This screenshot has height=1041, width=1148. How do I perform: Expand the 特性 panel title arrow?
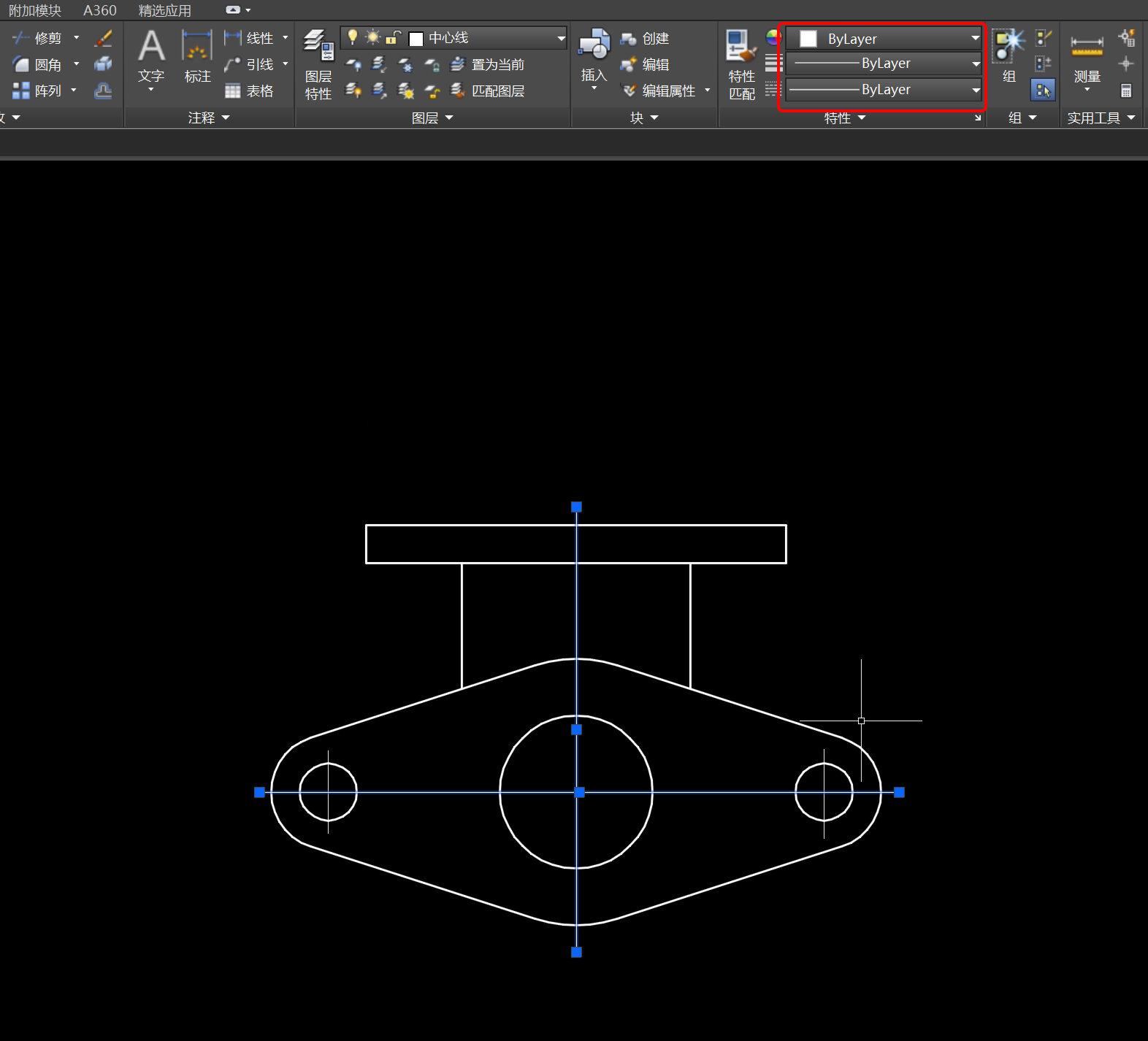[x=862, y=118]
